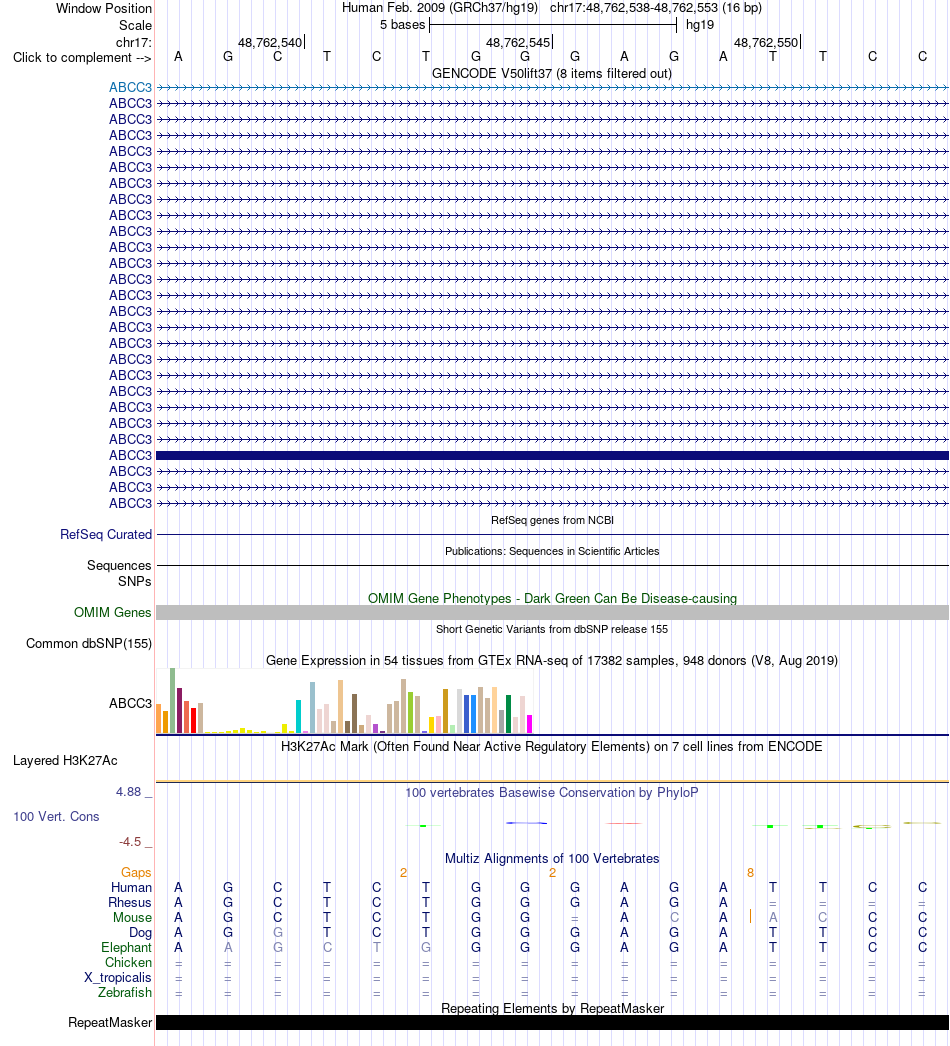
Task: Select the 'Zebrafish' alignment row label
Action: [x=125, y=993]
